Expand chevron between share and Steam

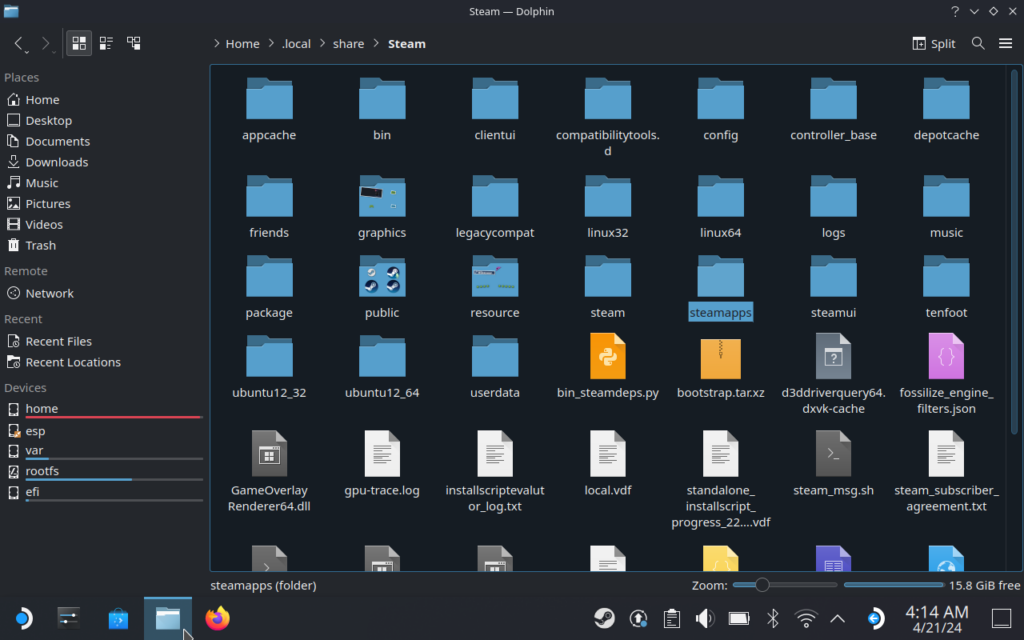pos(376,44)
